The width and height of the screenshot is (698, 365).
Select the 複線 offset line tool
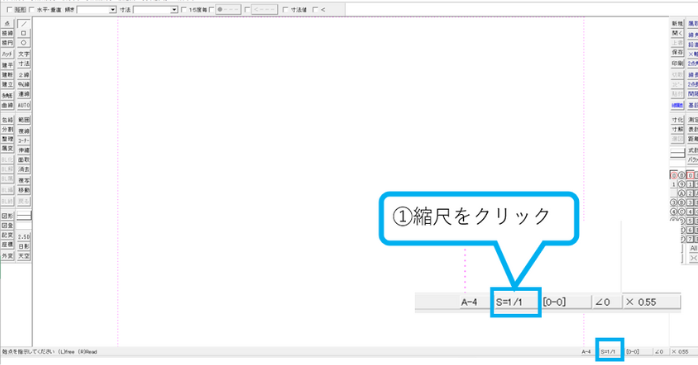[24, 131]
